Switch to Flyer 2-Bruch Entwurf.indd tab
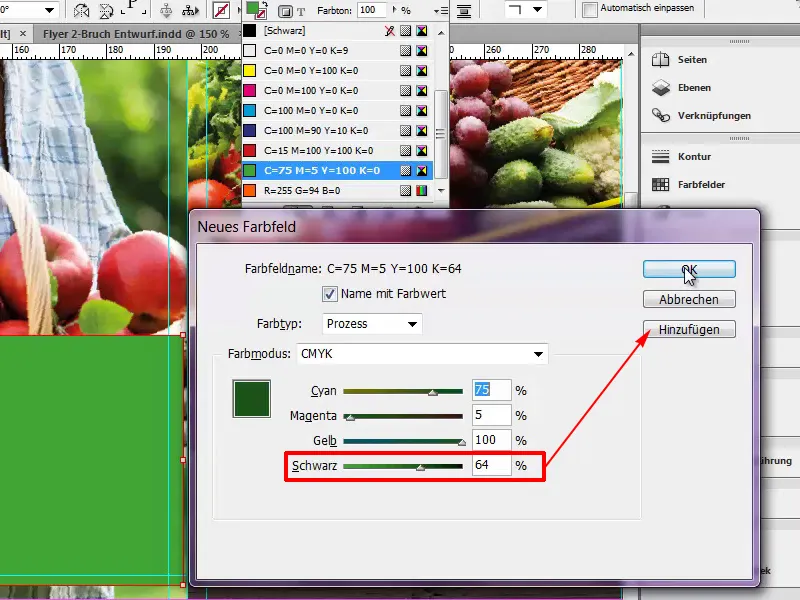This screenshot has width=800, height=600. (x=136, y=34)
